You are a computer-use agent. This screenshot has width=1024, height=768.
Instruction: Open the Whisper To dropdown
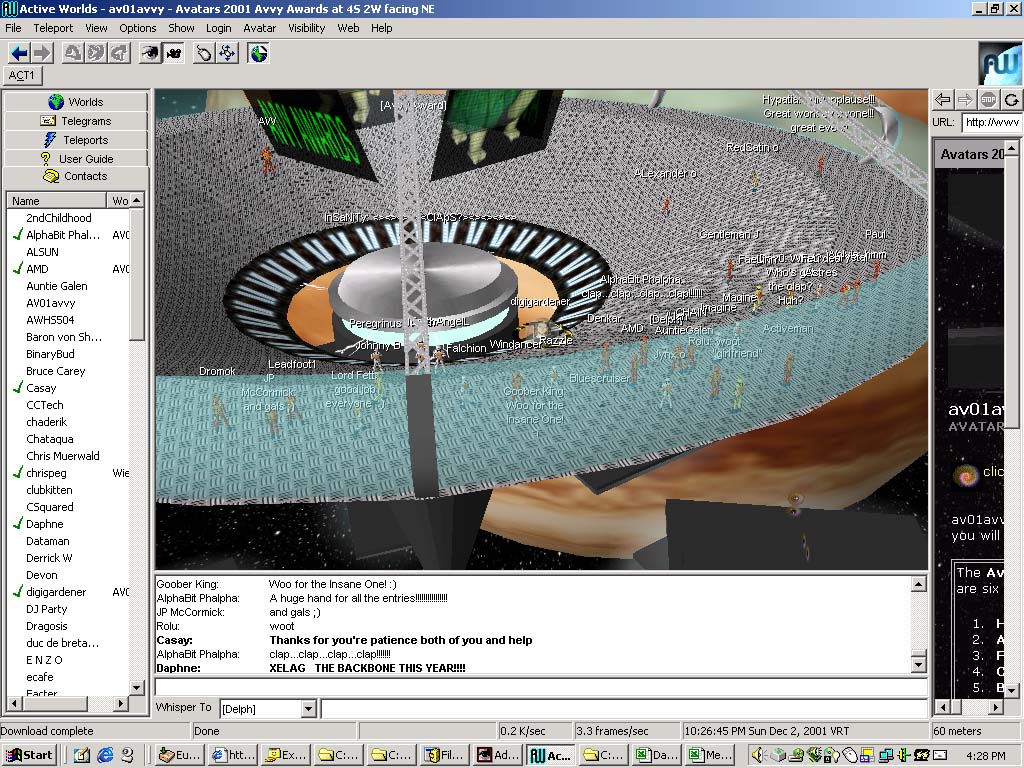307,709
